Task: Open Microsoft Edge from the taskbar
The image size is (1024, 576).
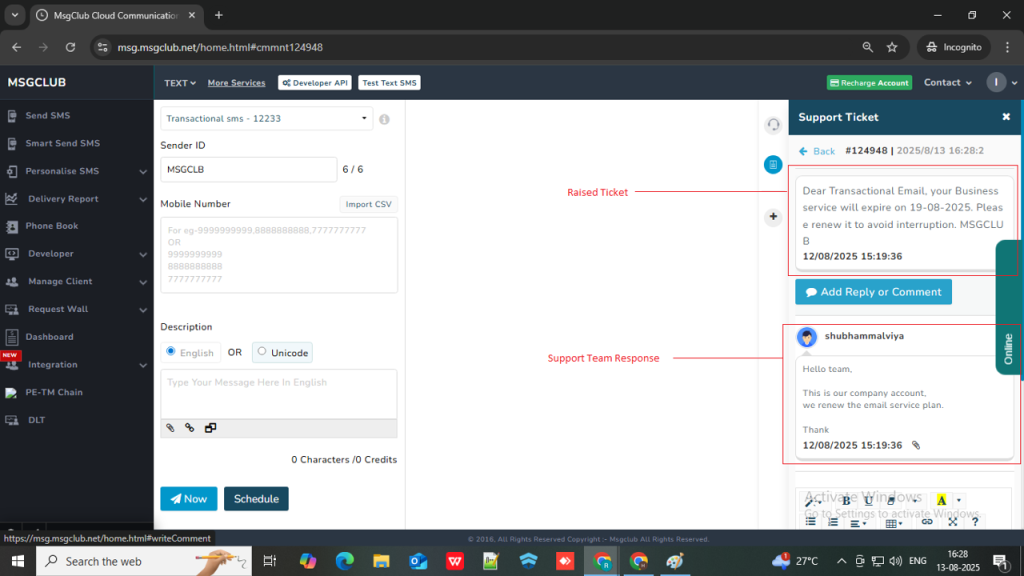Action: point(345,561)
